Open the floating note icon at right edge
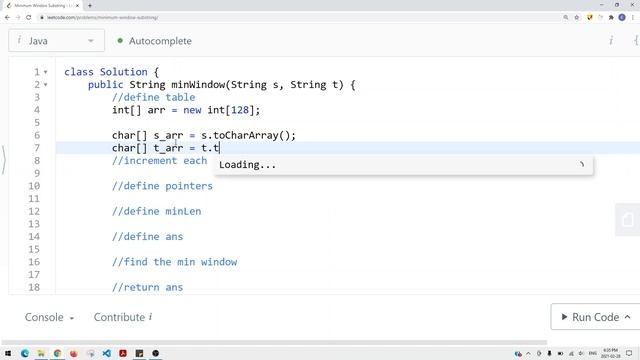640x360 pixels. [x=627, y=220]
